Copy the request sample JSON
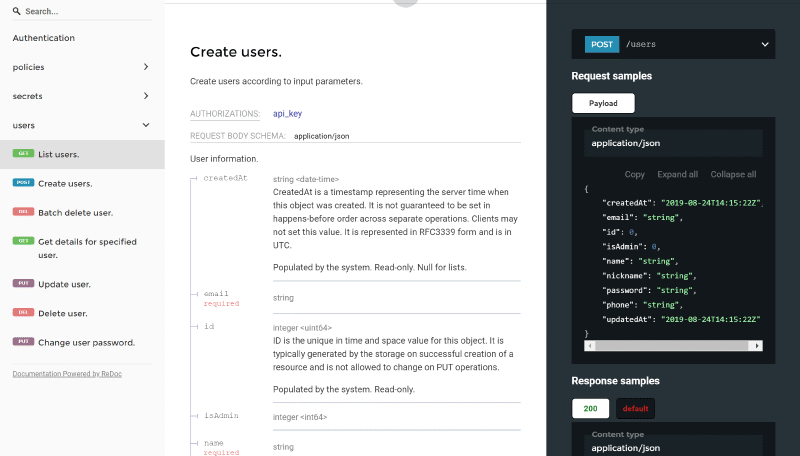The width and height of the screenshot is (800, 456). click(x=634, y=174)
